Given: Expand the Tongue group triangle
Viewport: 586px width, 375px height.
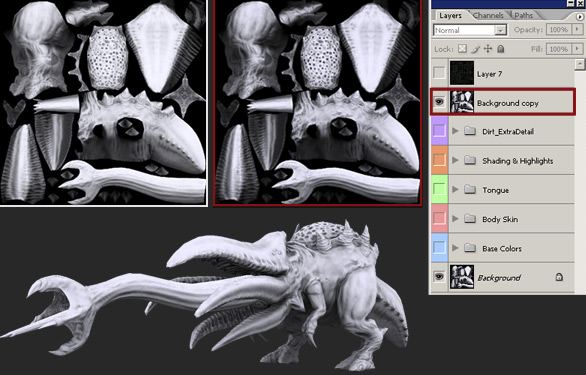Looking at the screenshot, I should tap(455, 190).
